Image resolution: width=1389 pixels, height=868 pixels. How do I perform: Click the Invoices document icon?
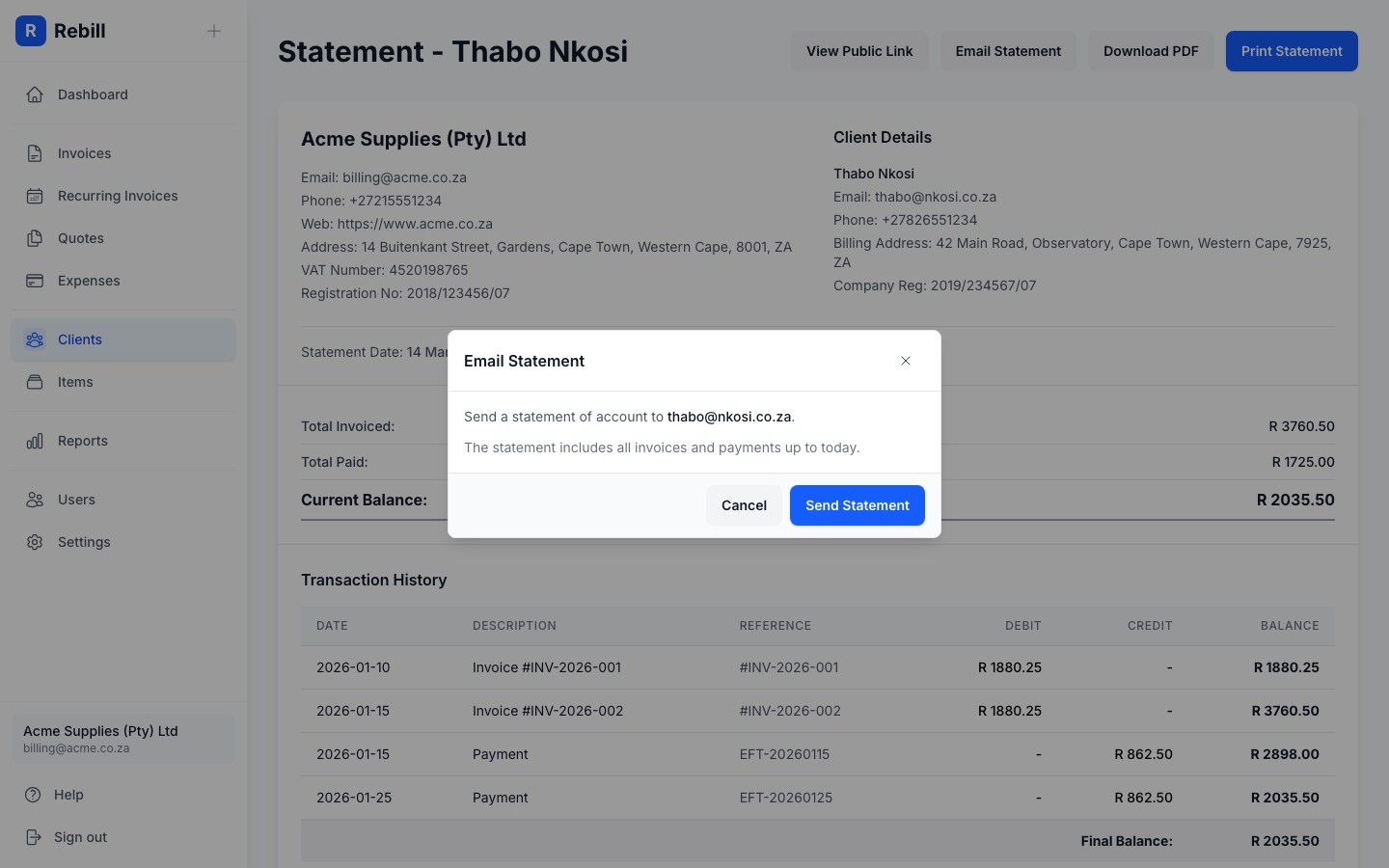(35, 153)
